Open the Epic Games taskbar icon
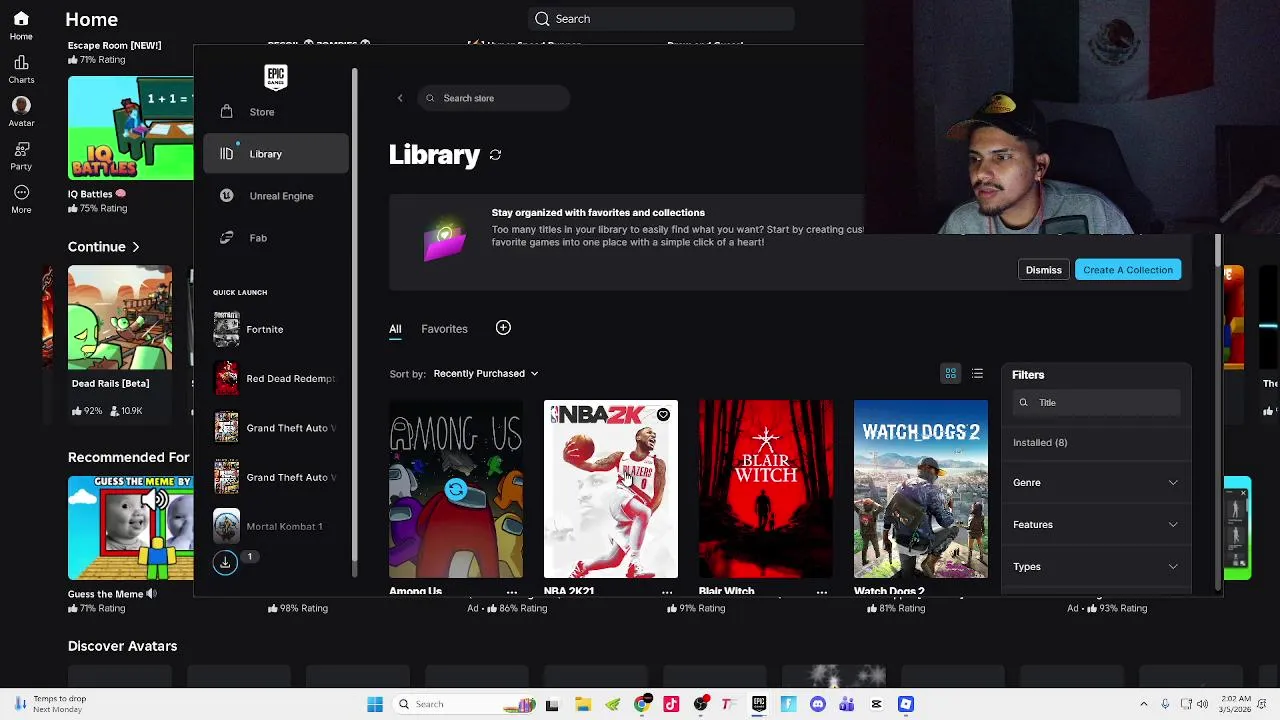Screen dimensions: 1280x720 [x=759, y=704]
